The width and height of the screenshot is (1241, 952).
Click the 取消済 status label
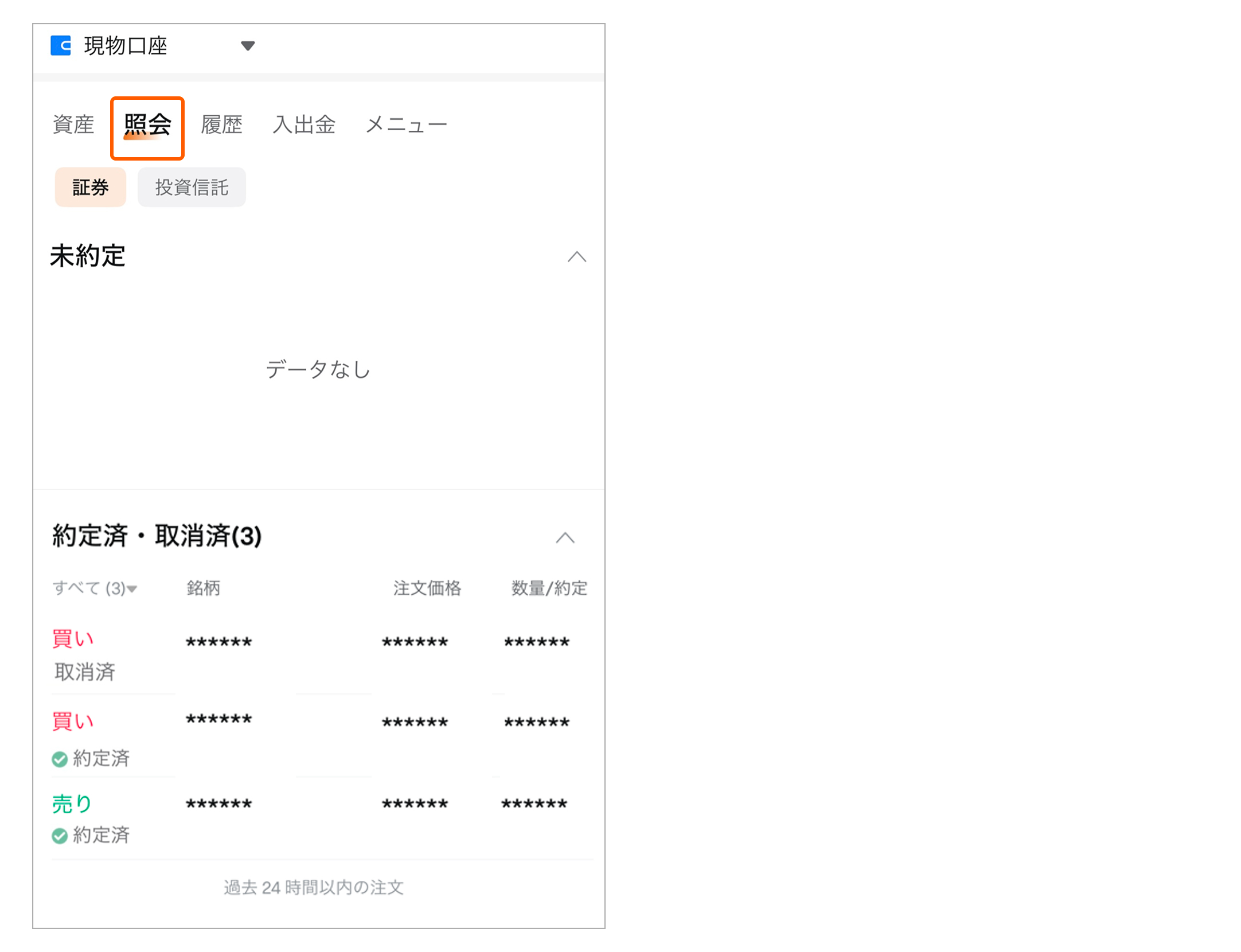tap(85, 672)
